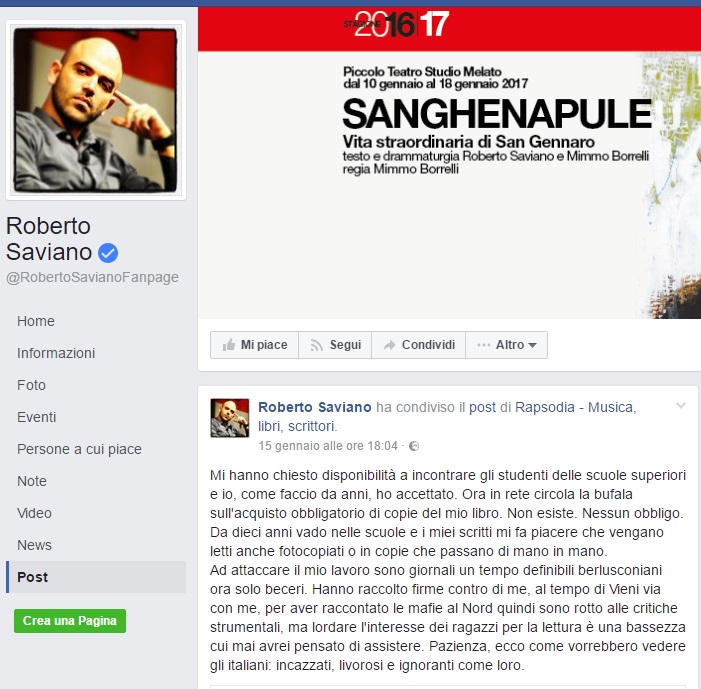701x689 pixels.
Task: Click the three-dots icon on Altro
Action: [x=483, y=345]
